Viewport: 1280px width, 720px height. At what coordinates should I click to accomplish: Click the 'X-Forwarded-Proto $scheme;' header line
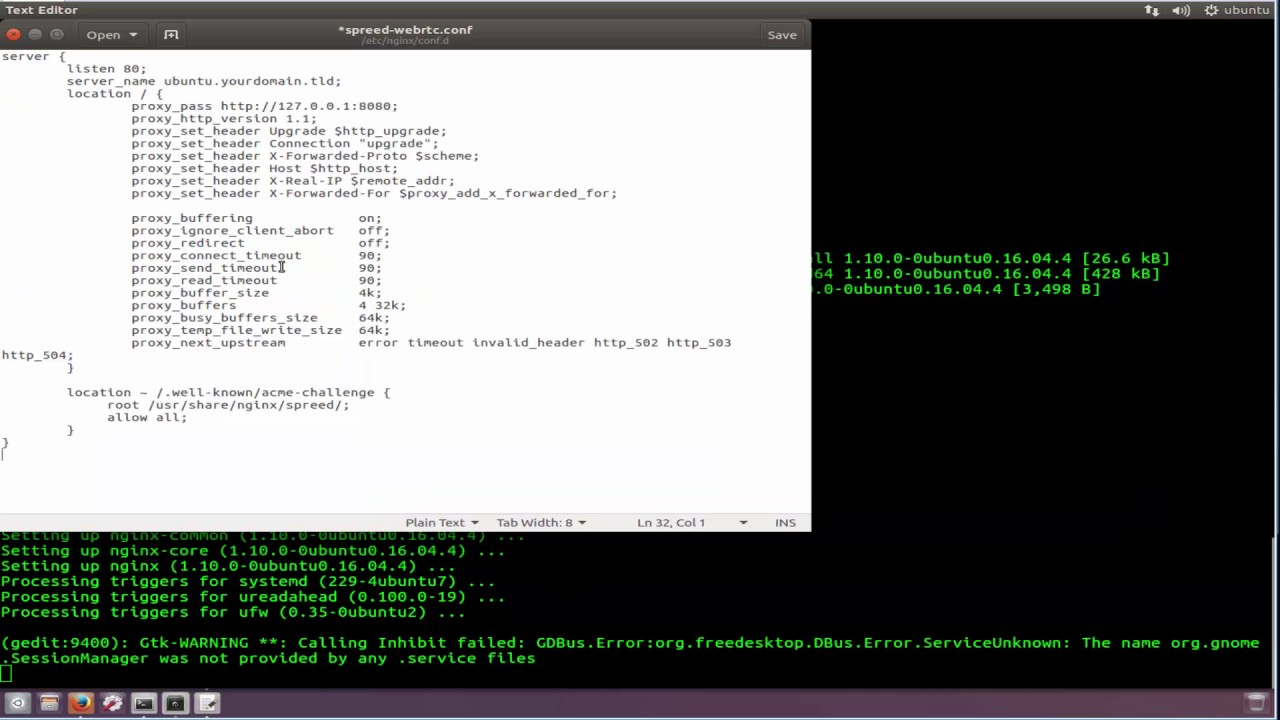click(305, 156)
